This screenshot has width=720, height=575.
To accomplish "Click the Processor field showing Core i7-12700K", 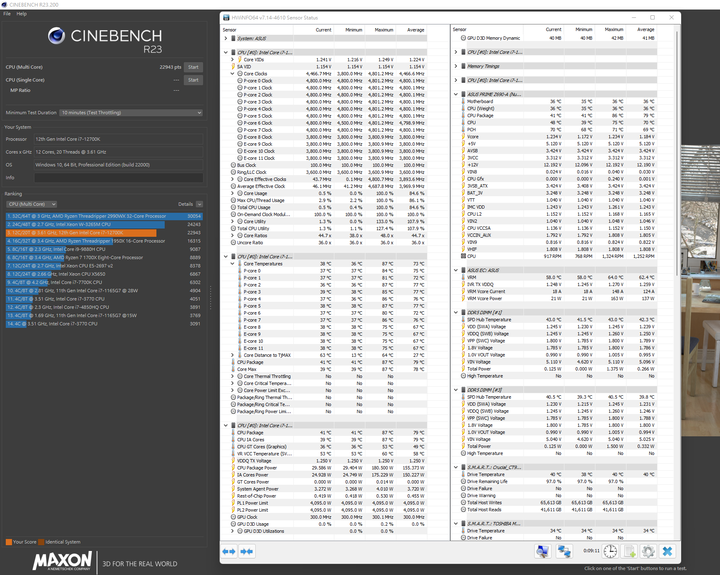I will (118, 139).
